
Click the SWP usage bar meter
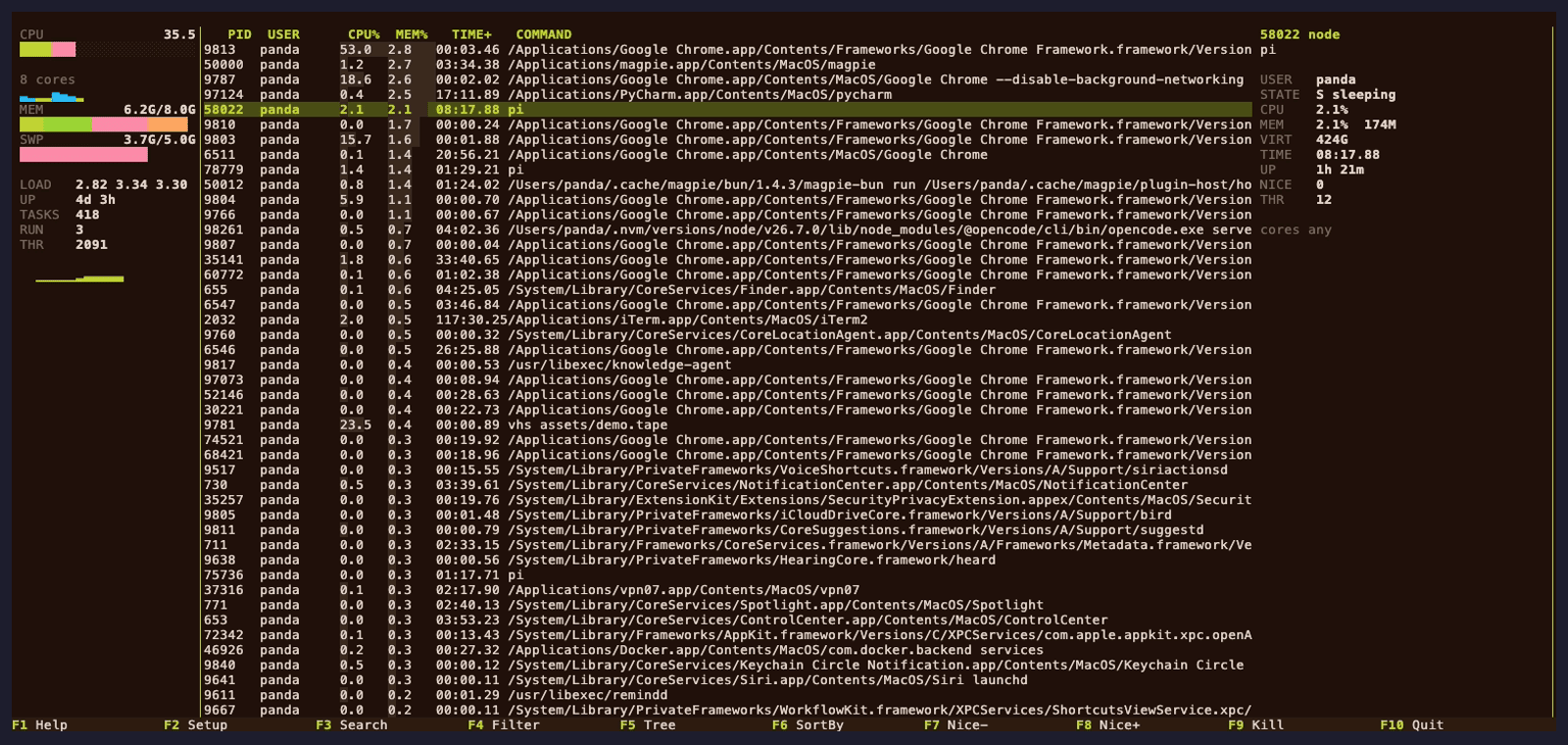[x=83, y=155]
